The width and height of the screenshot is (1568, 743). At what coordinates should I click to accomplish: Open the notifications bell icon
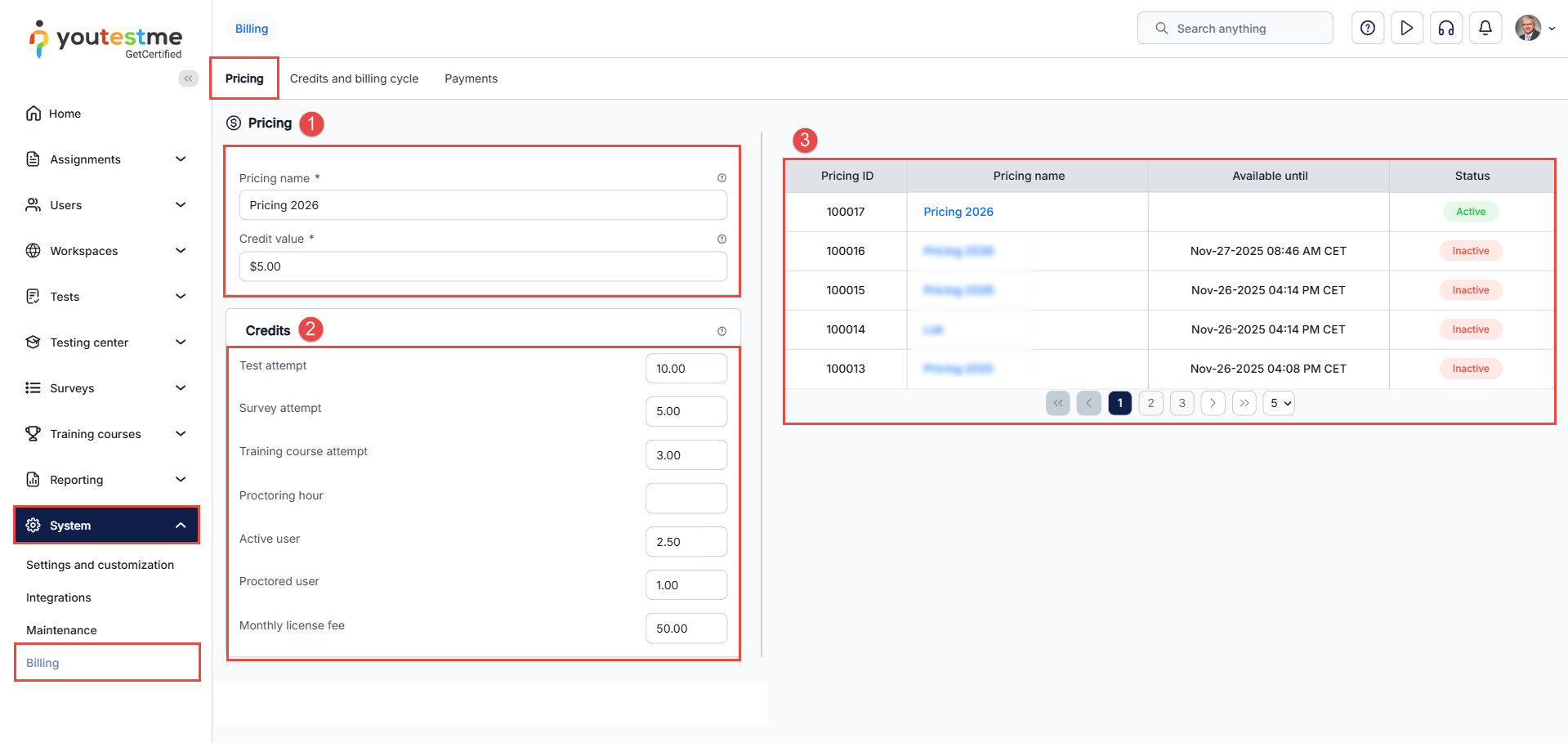click(1485, 29)
